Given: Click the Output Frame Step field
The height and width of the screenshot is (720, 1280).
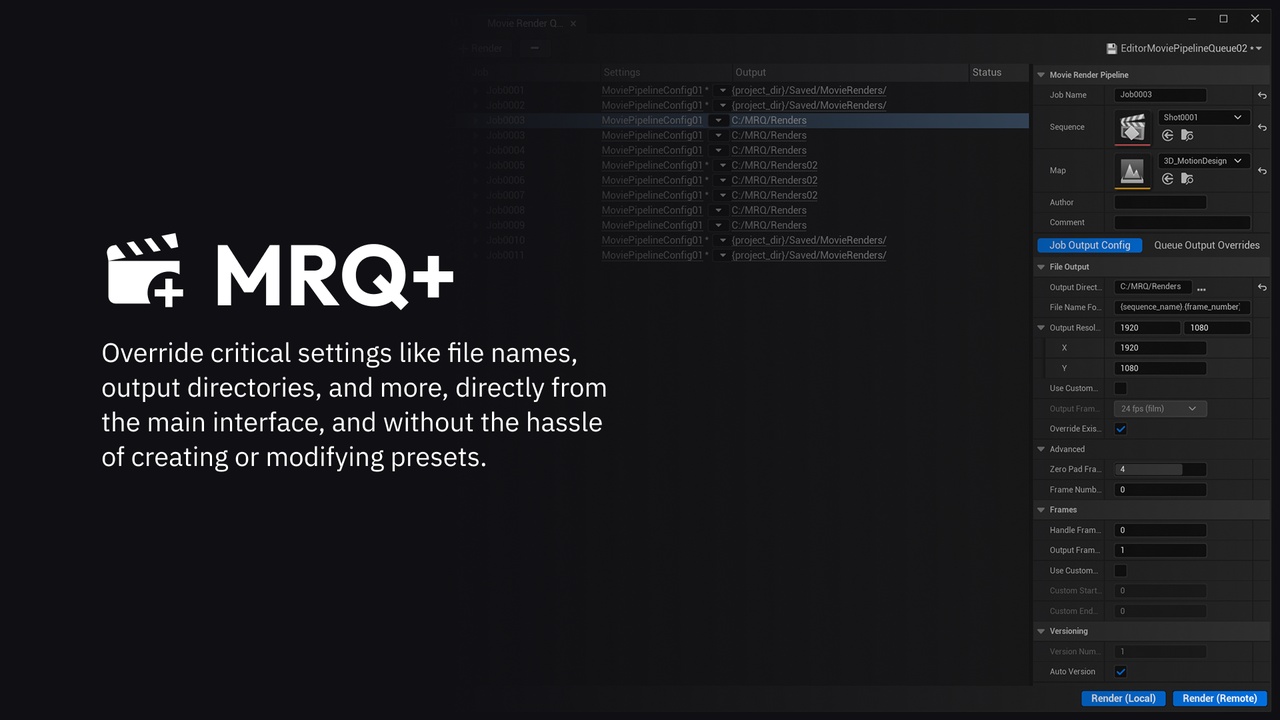Looking at the screenshot, I should [1160, 550].
